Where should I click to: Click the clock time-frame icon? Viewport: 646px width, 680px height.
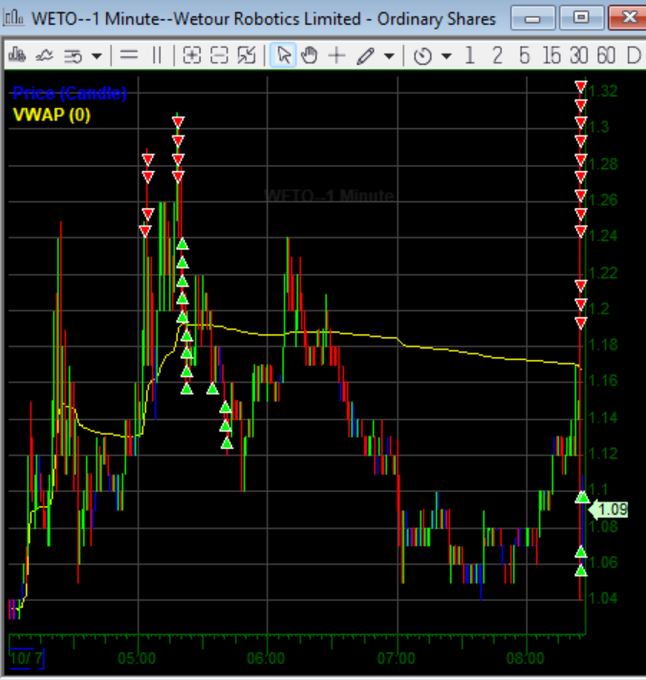(x=423, y=56)
